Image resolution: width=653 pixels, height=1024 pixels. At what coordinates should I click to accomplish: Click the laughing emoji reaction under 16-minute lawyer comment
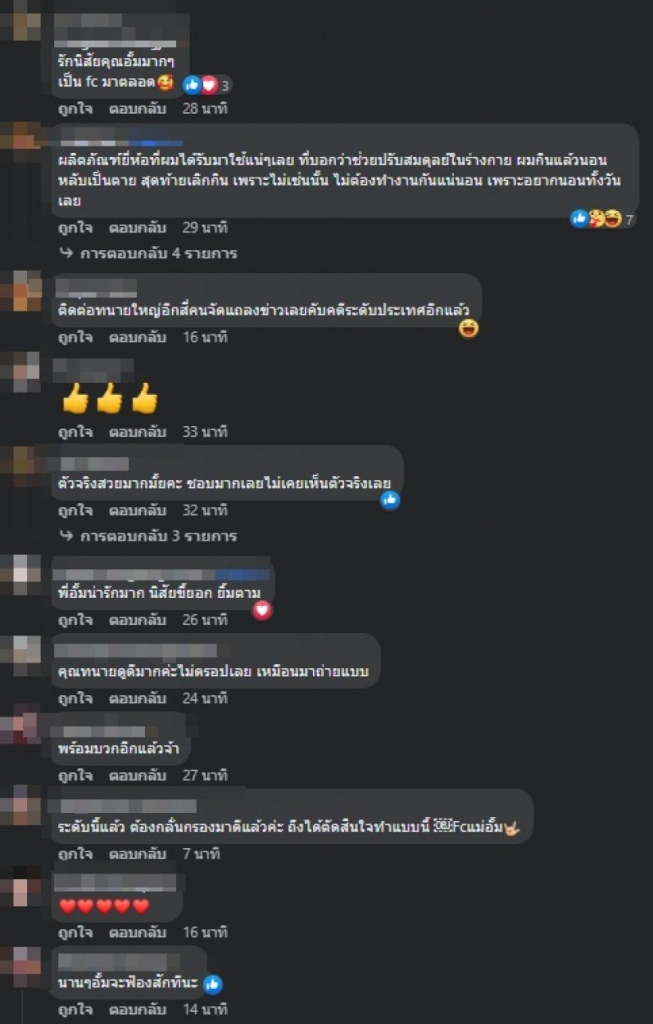point(468,328)
